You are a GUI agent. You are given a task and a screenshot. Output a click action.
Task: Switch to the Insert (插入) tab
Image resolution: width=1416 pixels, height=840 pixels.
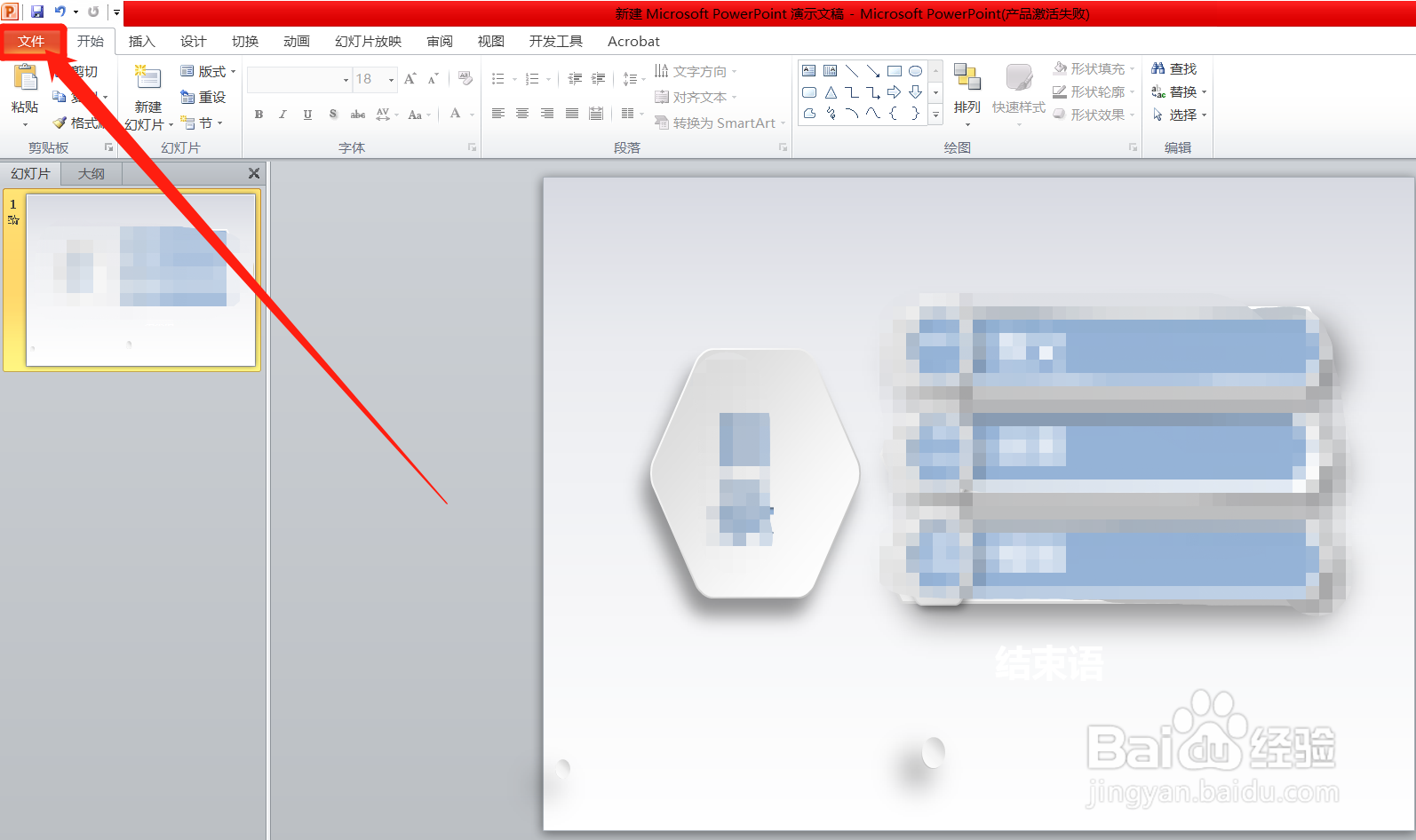(x=141, y=41)
